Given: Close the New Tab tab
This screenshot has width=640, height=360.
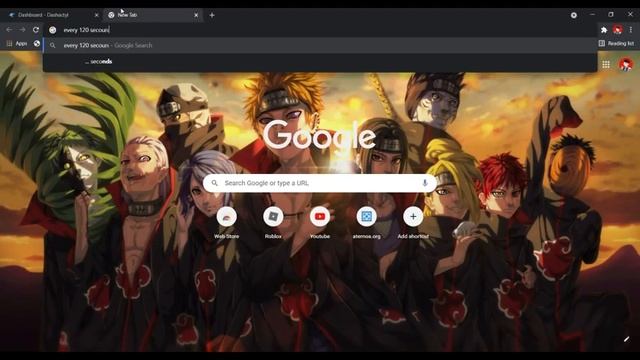Looking at the screenshot, I should pyautogui.click(x=196, y=15).
